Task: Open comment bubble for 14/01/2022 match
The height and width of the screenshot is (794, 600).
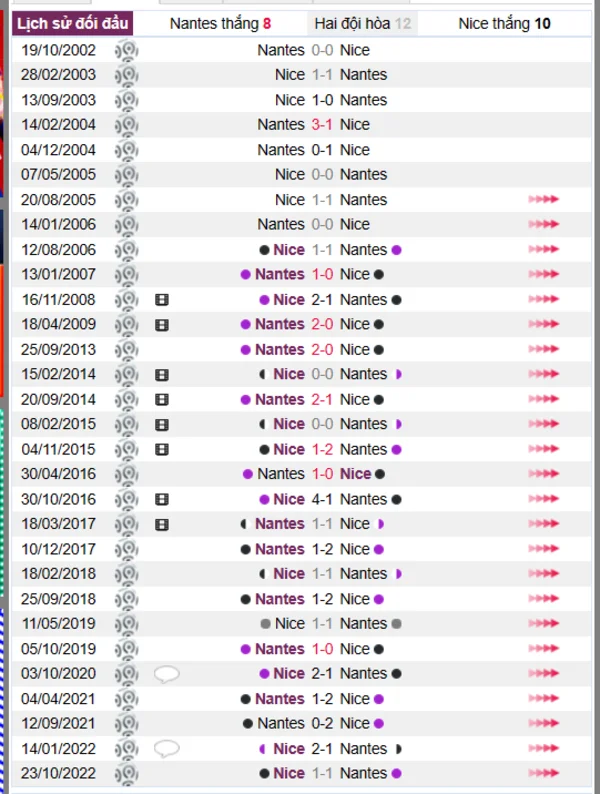Action: click(167, 748)
